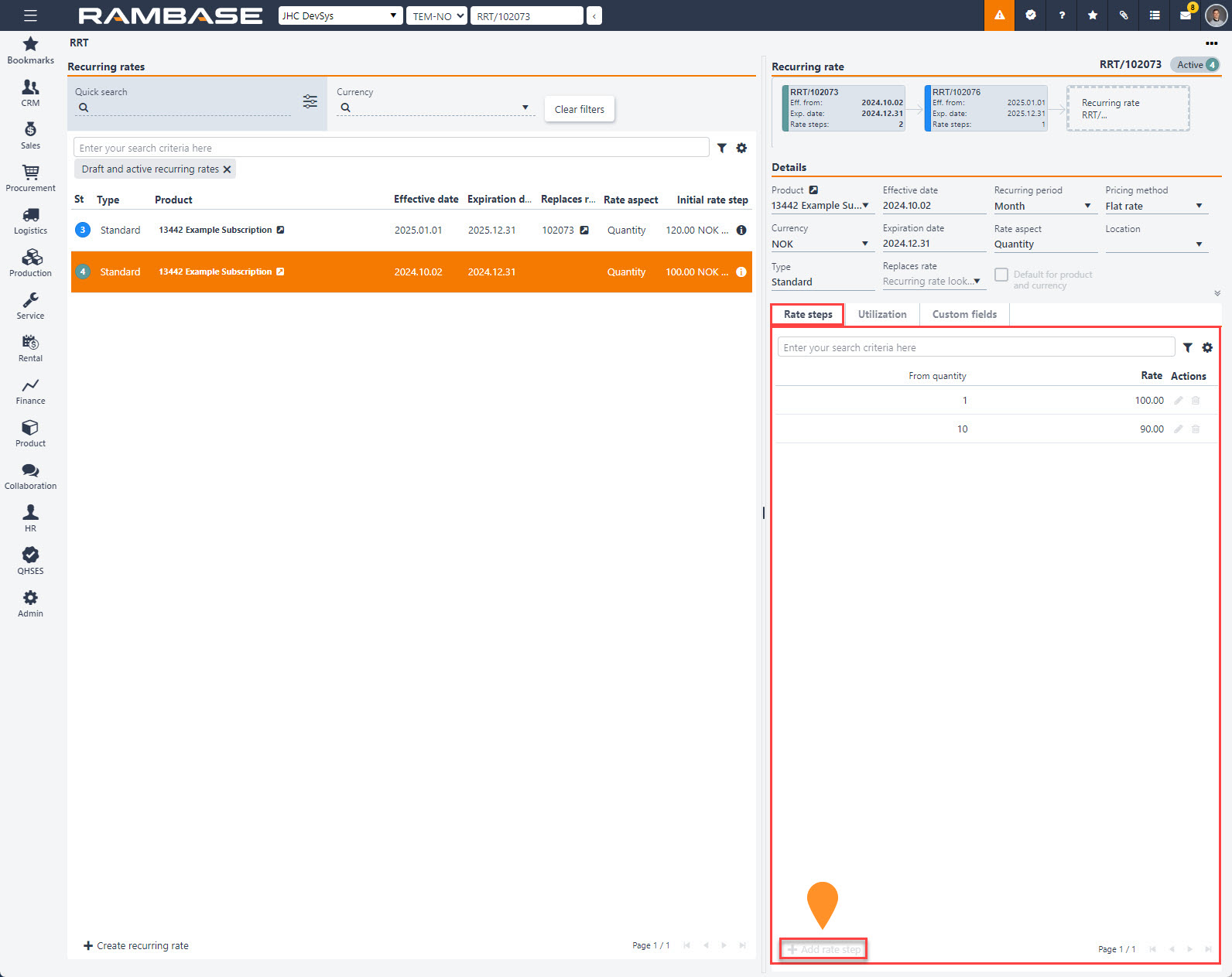Open the mail notifications icon
Screen dimensions: 1232x977
(x=1185, y=15)
